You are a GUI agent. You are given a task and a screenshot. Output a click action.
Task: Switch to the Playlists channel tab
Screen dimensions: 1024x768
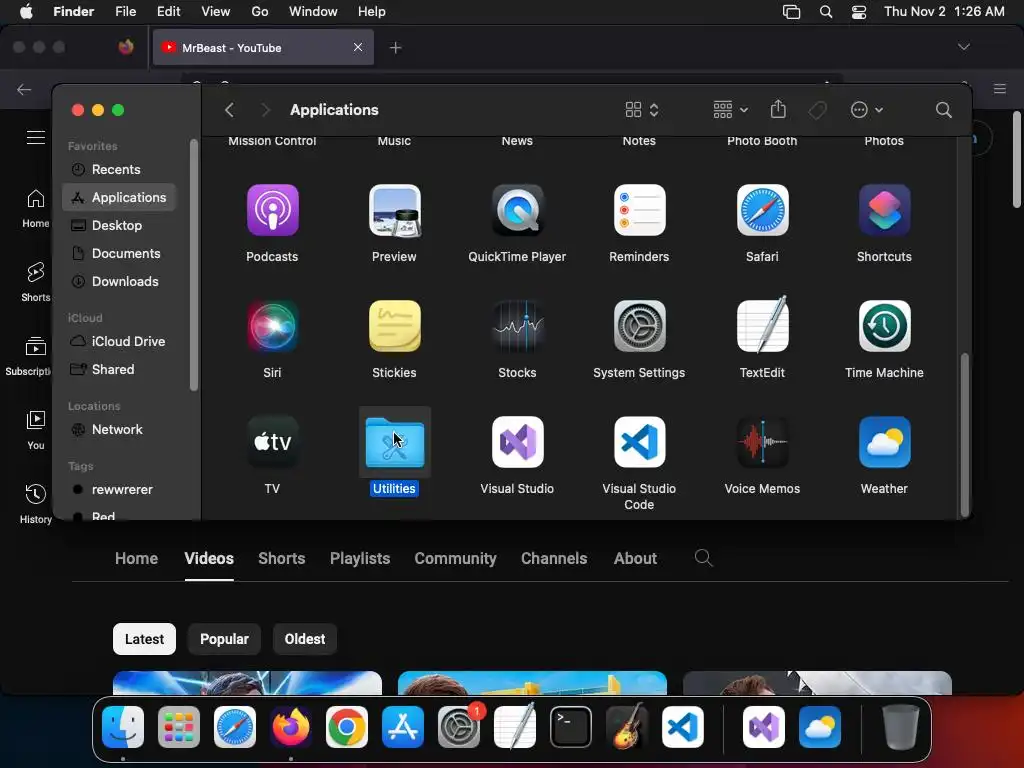[x=360, y=558]
